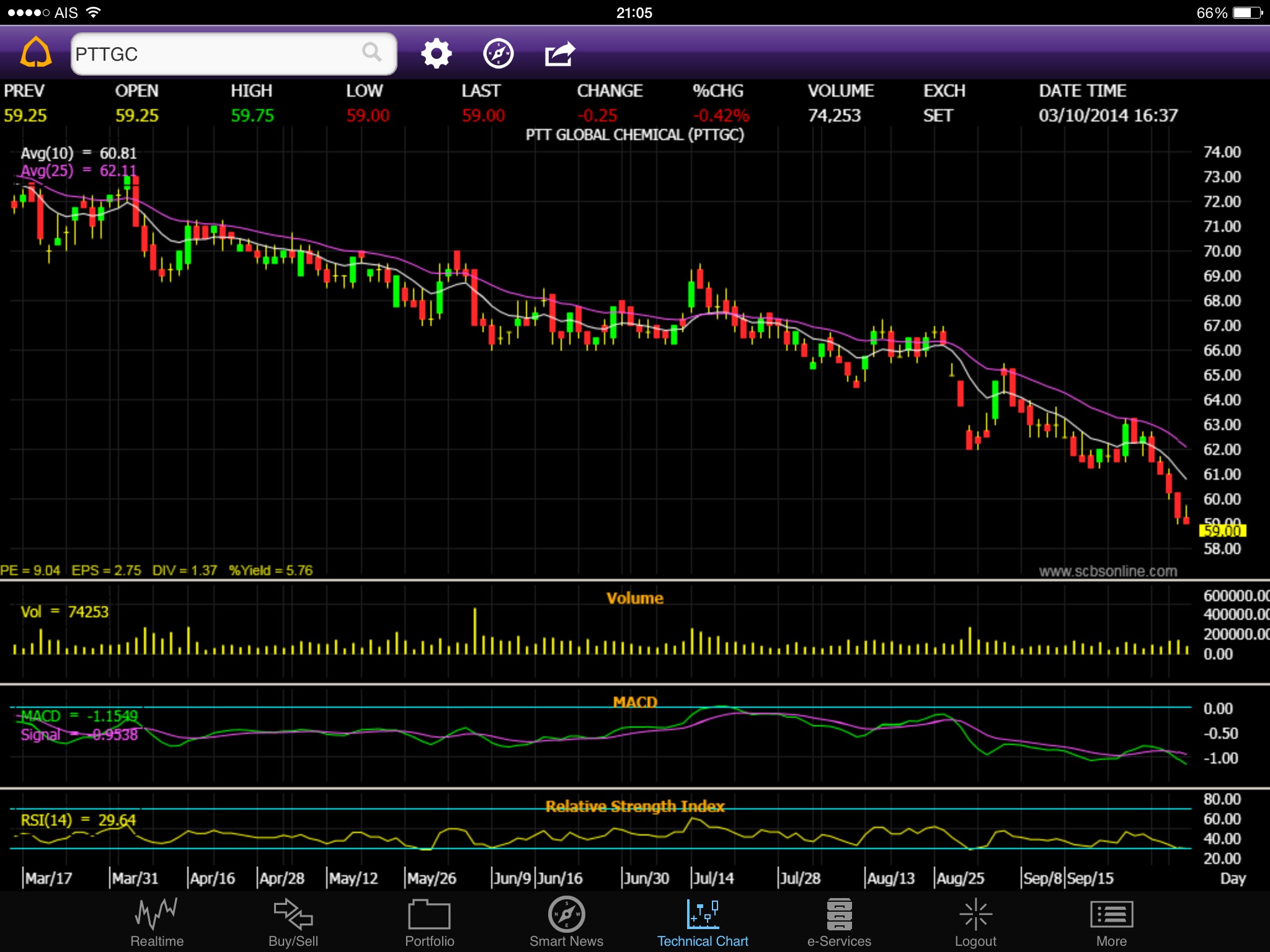This screenshot has width=1270, height=952.
Task: Tap the CHANGE value -0.25
Action: [x=597, y=116]
